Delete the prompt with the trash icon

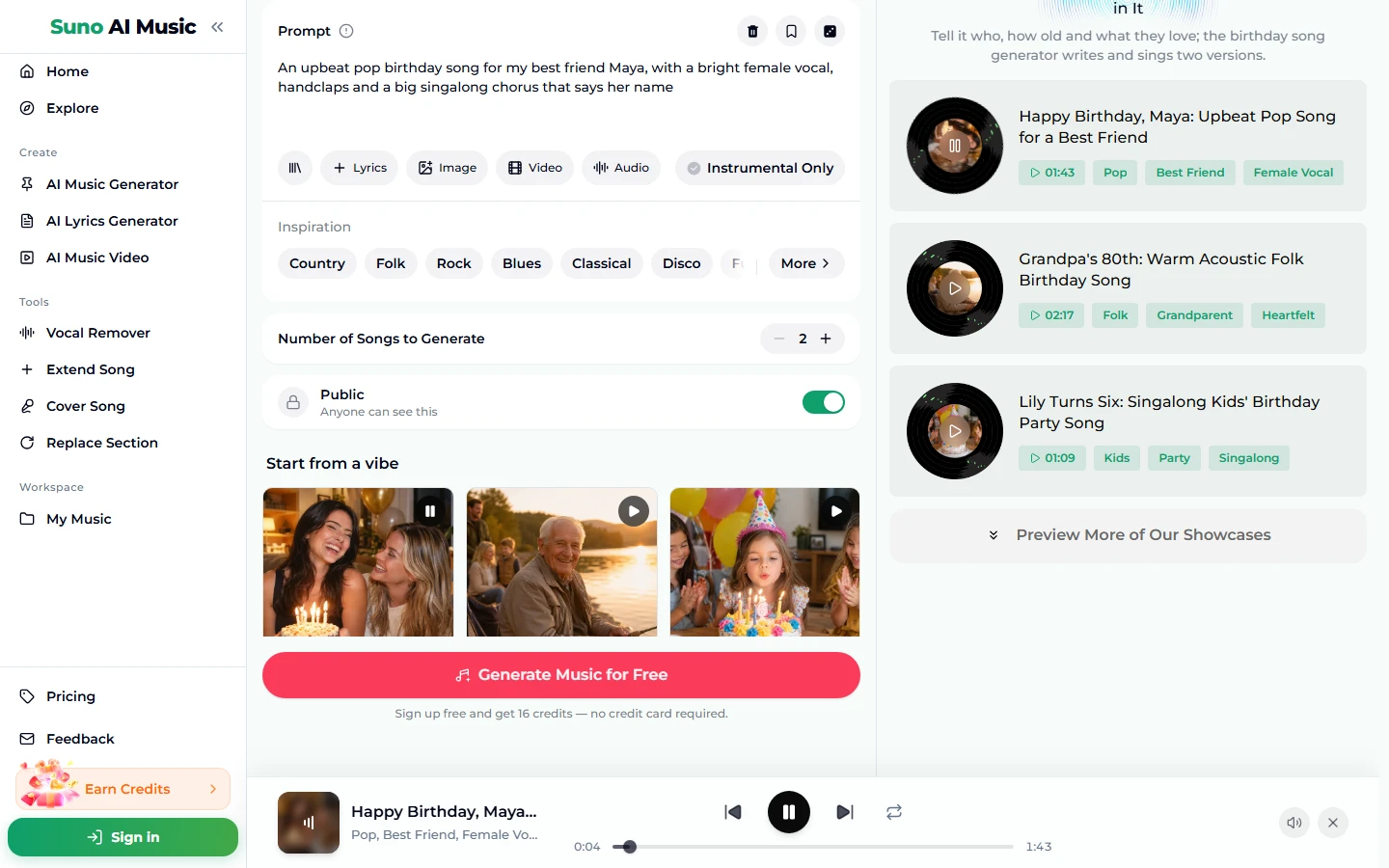(752, 31)
